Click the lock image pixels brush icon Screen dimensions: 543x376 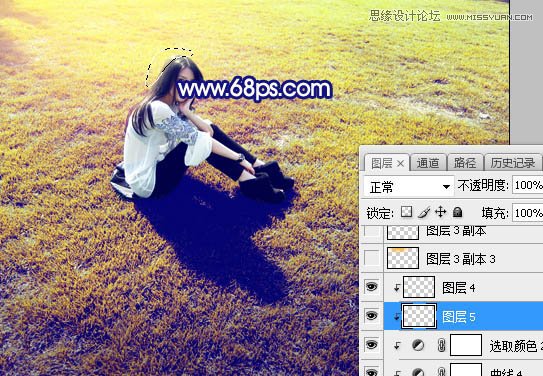click(424, 212)
